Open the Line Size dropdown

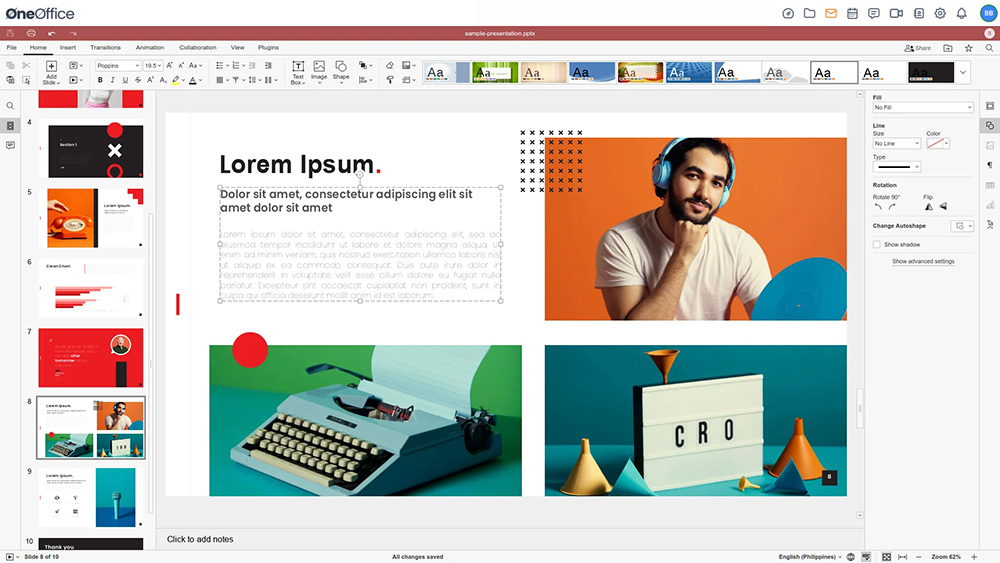click(x=896, y=144)
